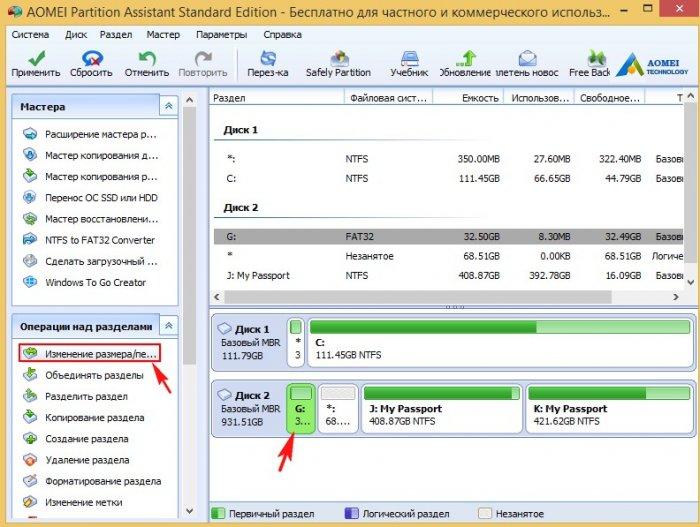Start Мастер копирования диска wizard
Image resolution: width=700 pixels, height=527 pixels.
coord(90,155)
